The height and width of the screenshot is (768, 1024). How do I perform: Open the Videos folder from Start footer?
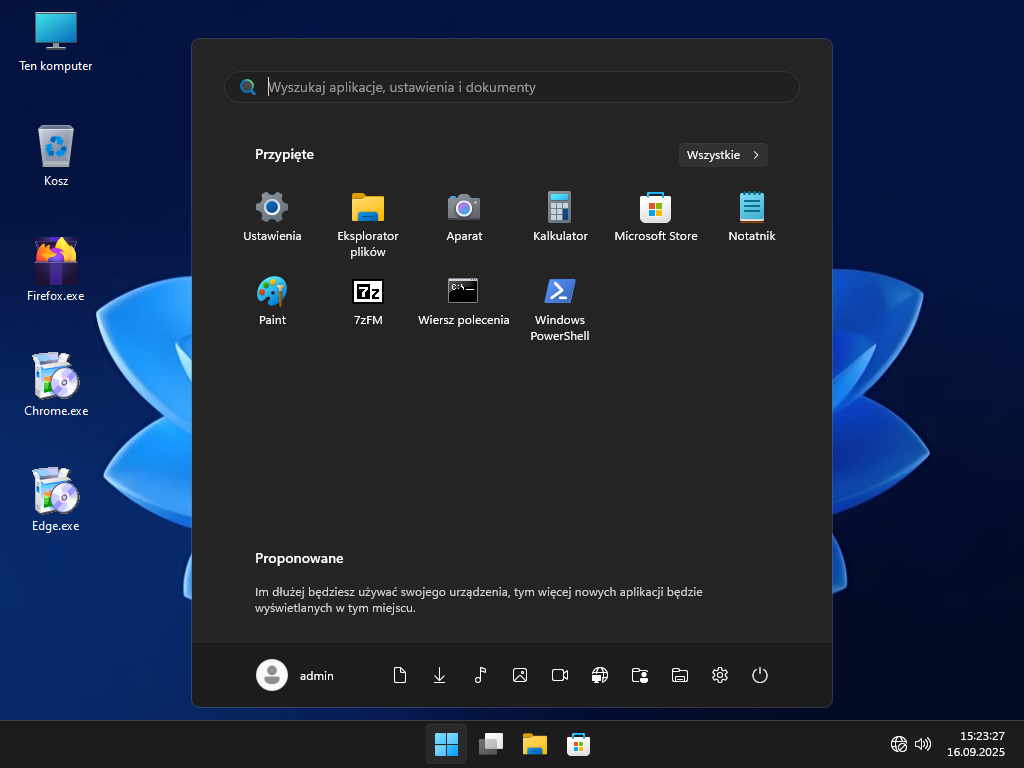560,675
